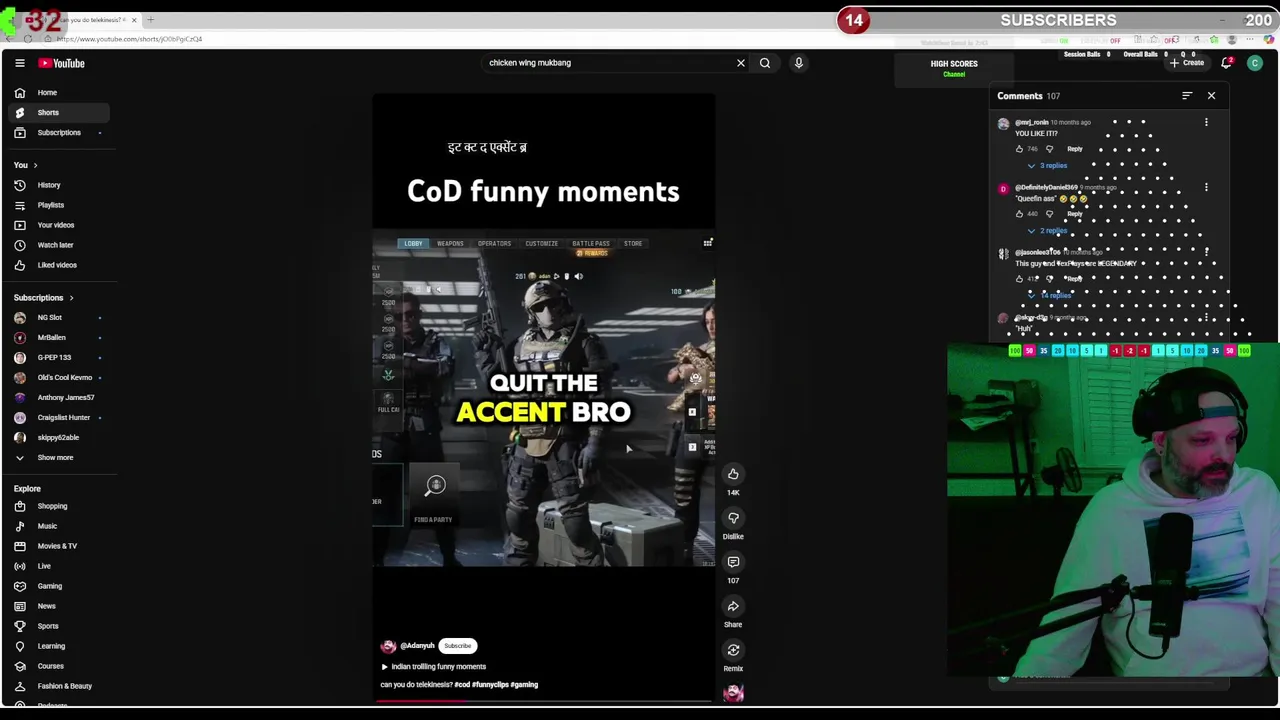Open the account avatar menu
This screenshot has height=720, width=1280.
coord(1255,63)
